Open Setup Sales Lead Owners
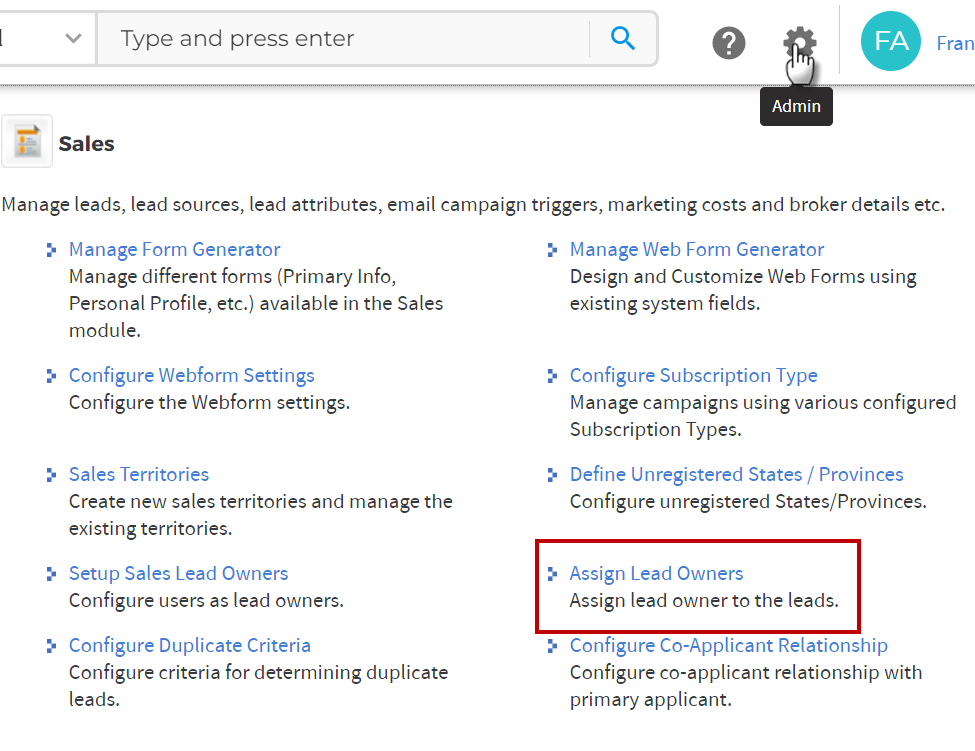This screenshot has height=751, width=975. tap(178, 574)
